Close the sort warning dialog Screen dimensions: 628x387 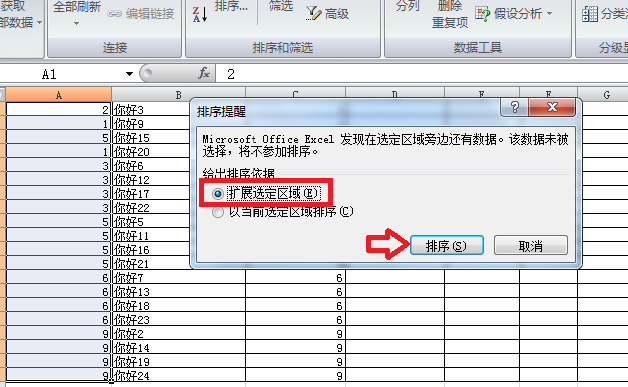[x=552, y=107]
